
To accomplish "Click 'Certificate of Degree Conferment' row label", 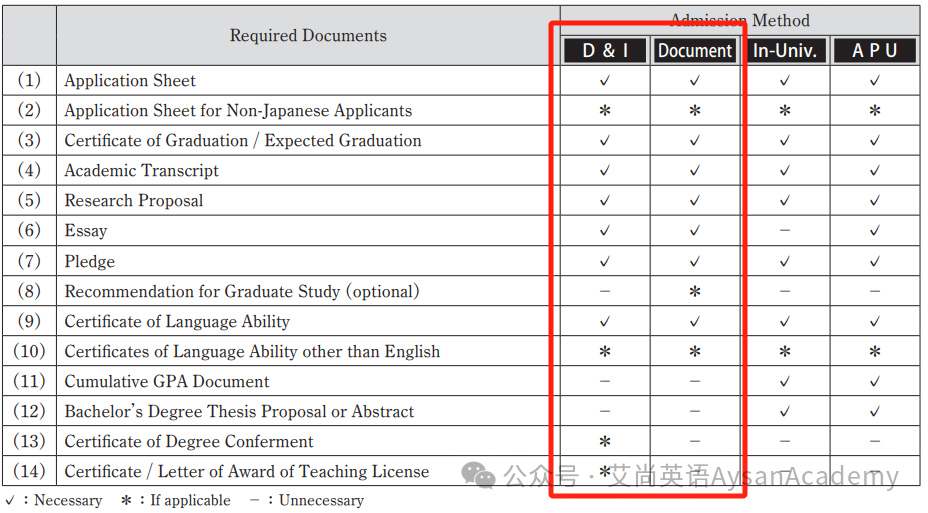I will click(x=189, y=441).
